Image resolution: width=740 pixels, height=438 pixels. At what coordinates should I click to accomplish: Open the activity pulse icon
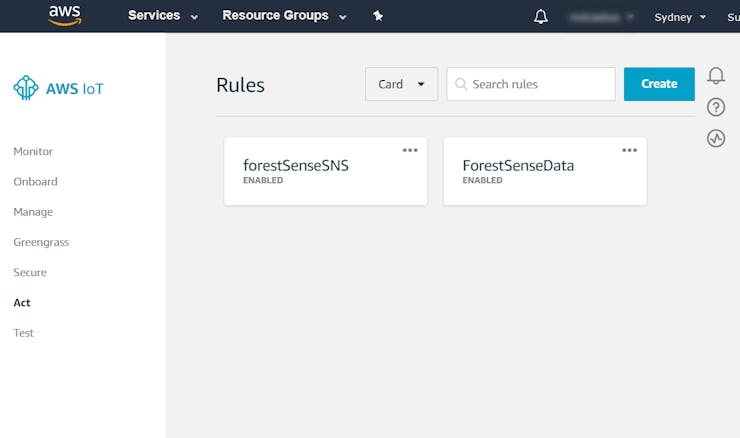(x=716, y=138)
